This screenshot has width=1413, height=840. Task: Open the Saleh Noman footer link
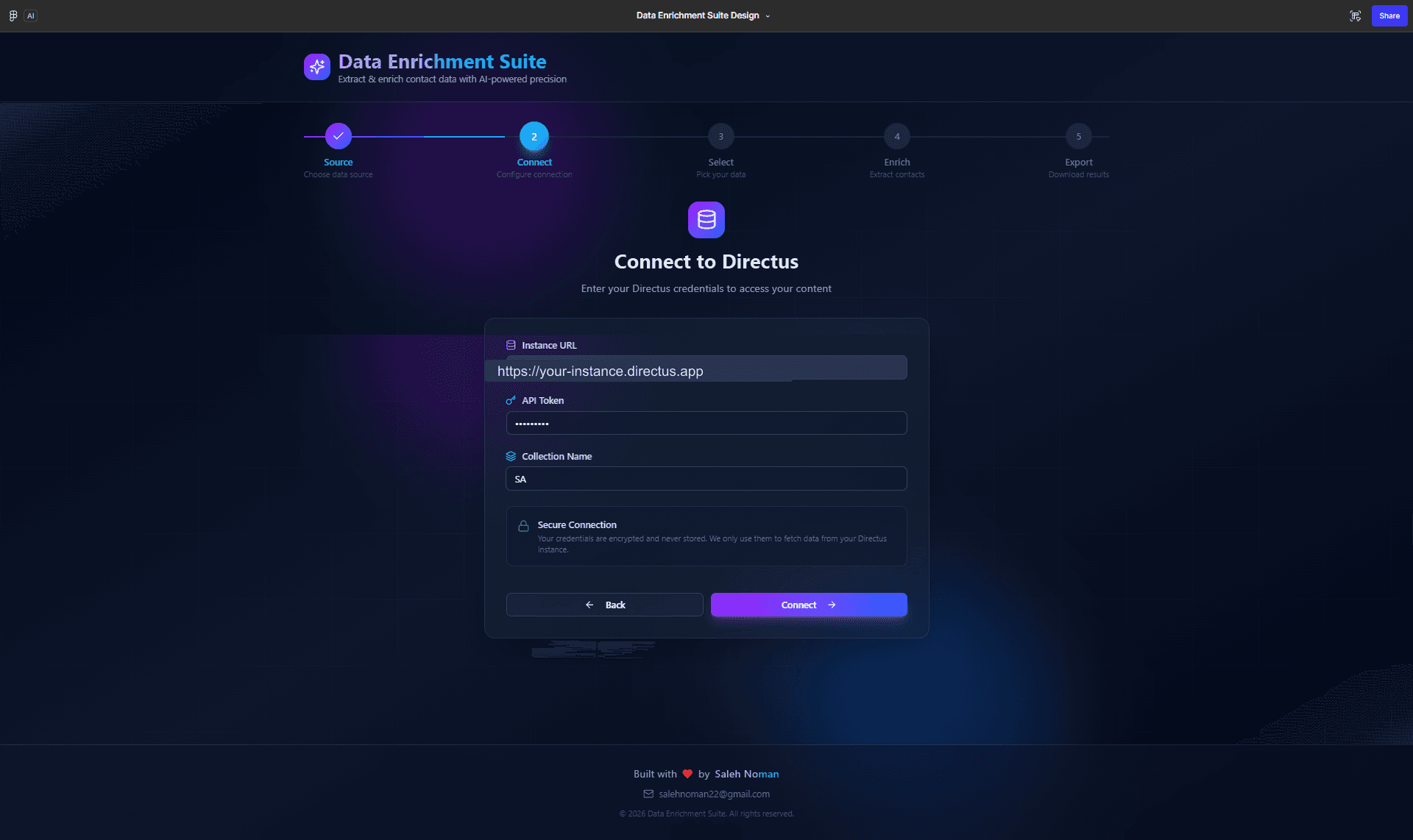tap(746, 774)
